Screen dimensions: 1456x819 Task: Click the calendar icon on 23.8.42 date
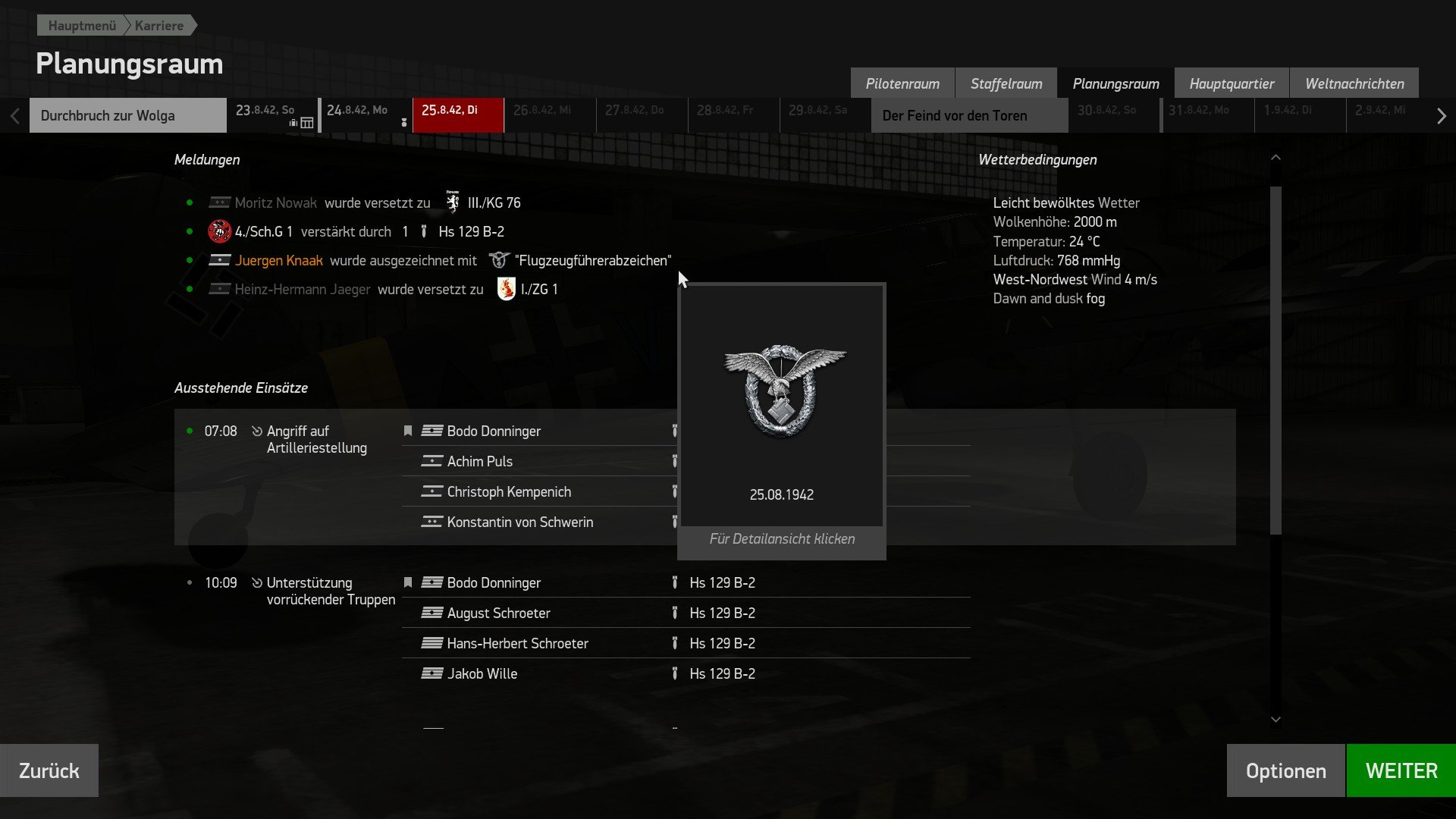coord(307,123)
